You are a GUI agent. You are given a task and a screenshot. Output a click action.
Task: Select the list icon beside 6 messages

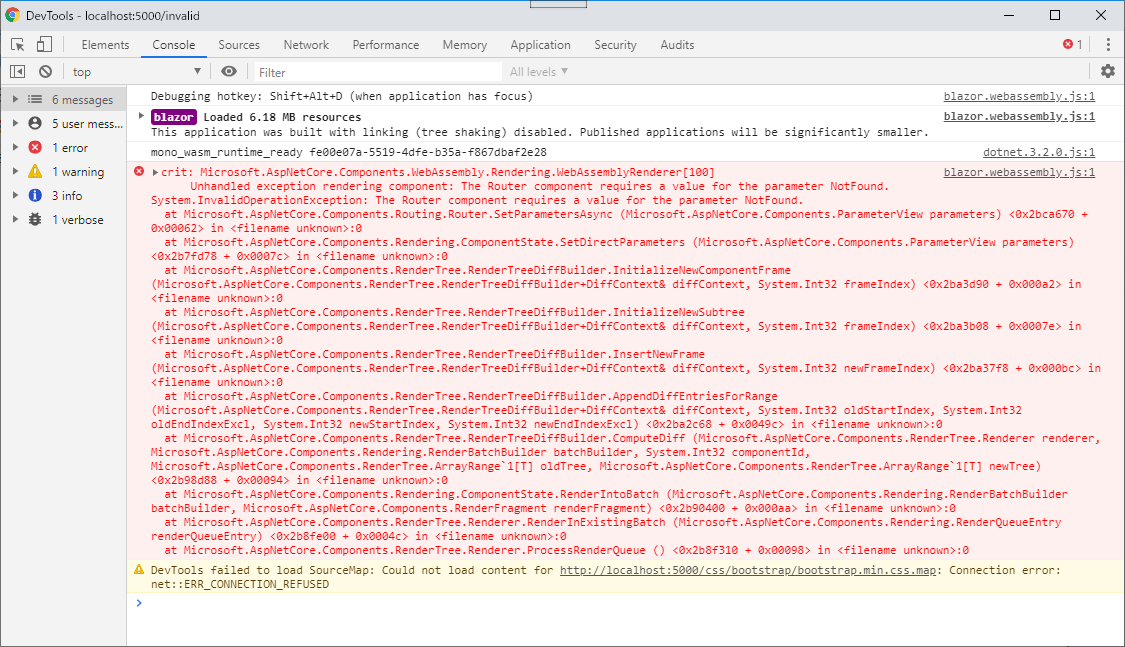[34, 99]
